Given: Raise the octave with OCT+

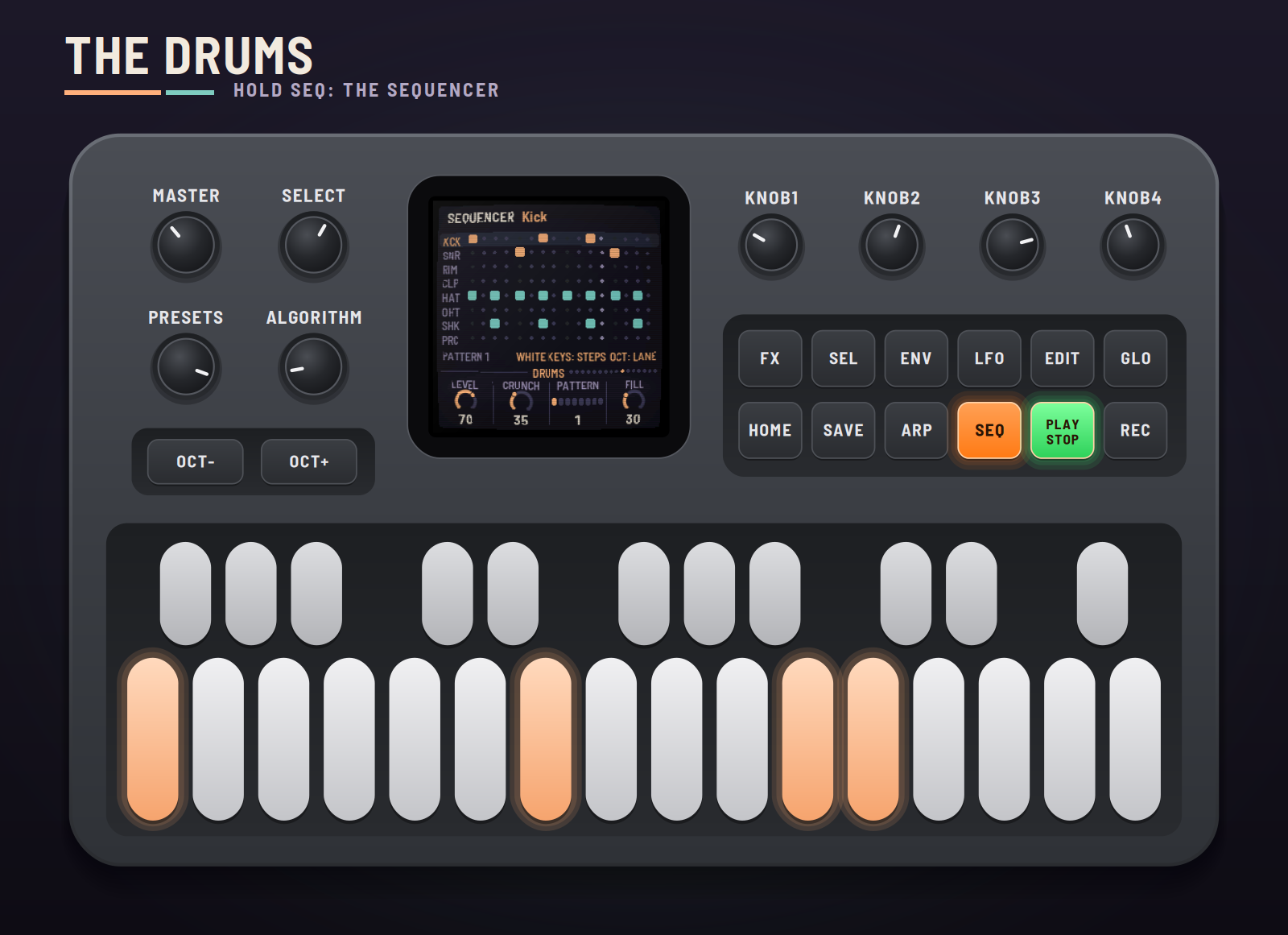Looking at the screenshot, I should tap(309, 461).
